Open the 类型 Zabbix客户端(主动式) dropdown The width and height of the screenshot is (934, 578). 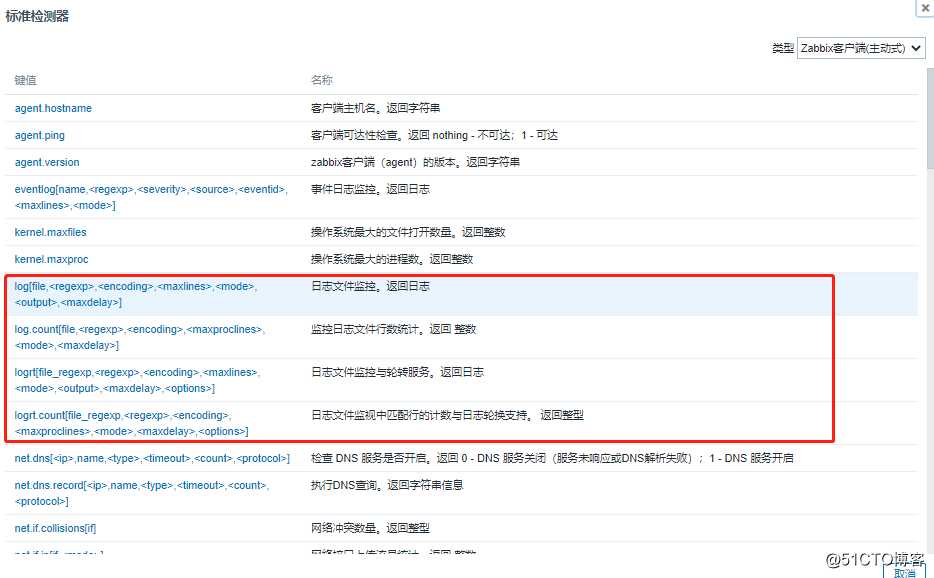(x=861, y=48)
